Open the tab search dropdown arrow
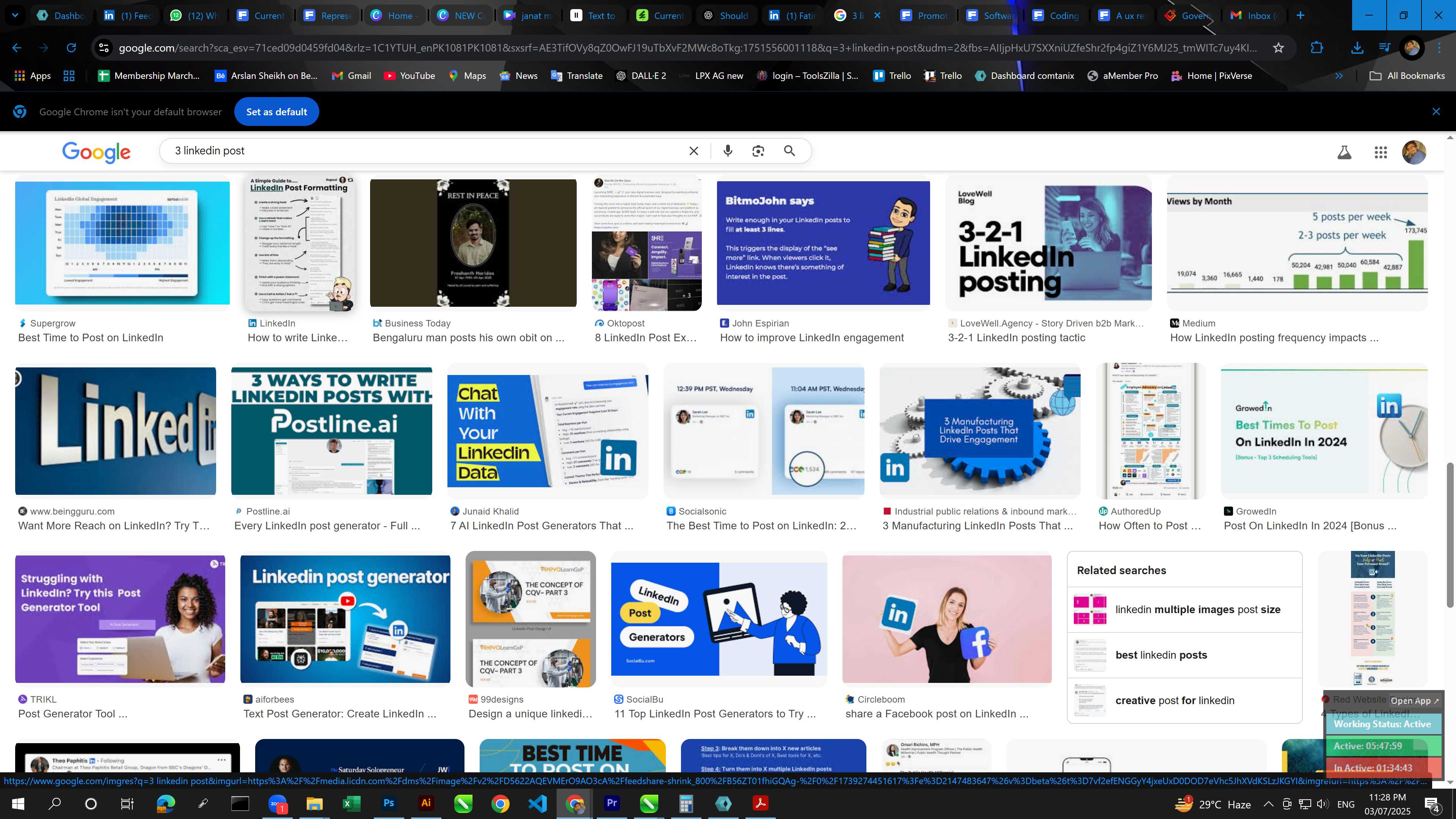Viewport: 1456px width, 819px height. point(15,15)
